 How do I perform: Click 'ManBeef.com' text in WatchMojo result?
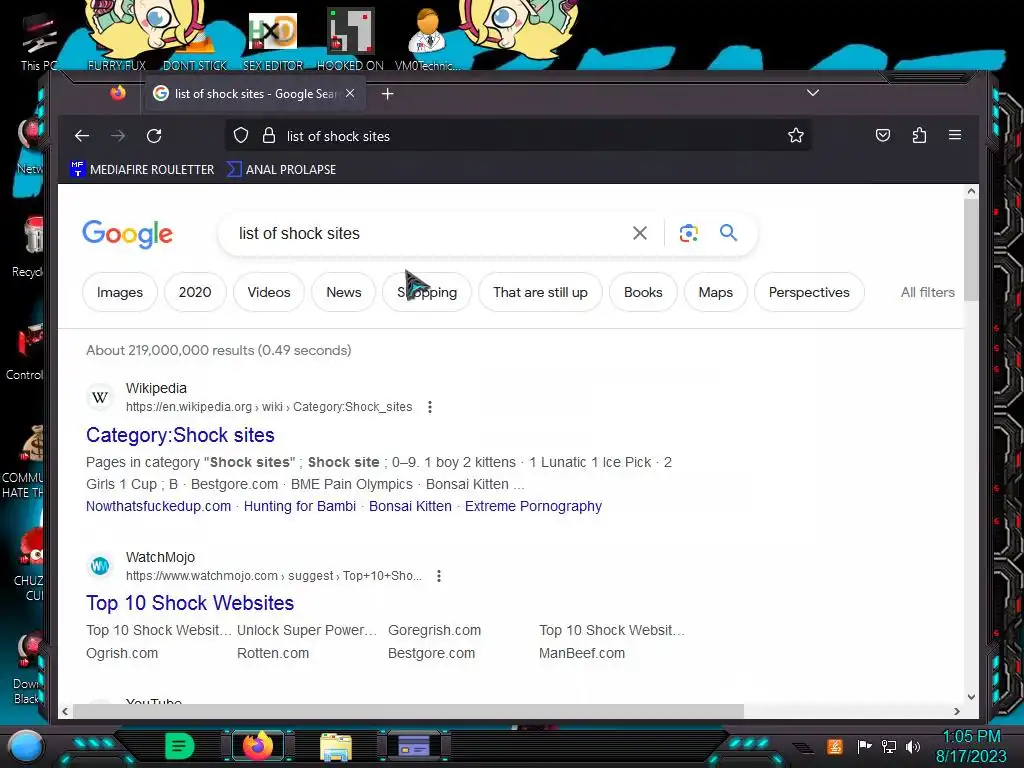582,653
